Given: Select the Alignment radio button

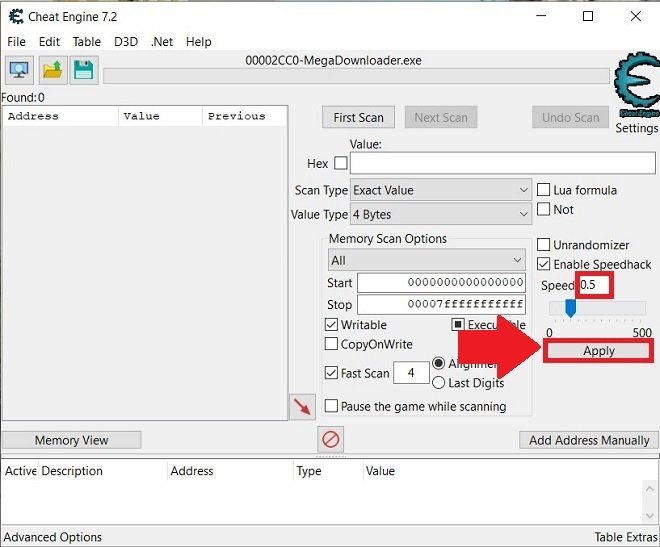Looking at the screenshot, I should point(439,363).
